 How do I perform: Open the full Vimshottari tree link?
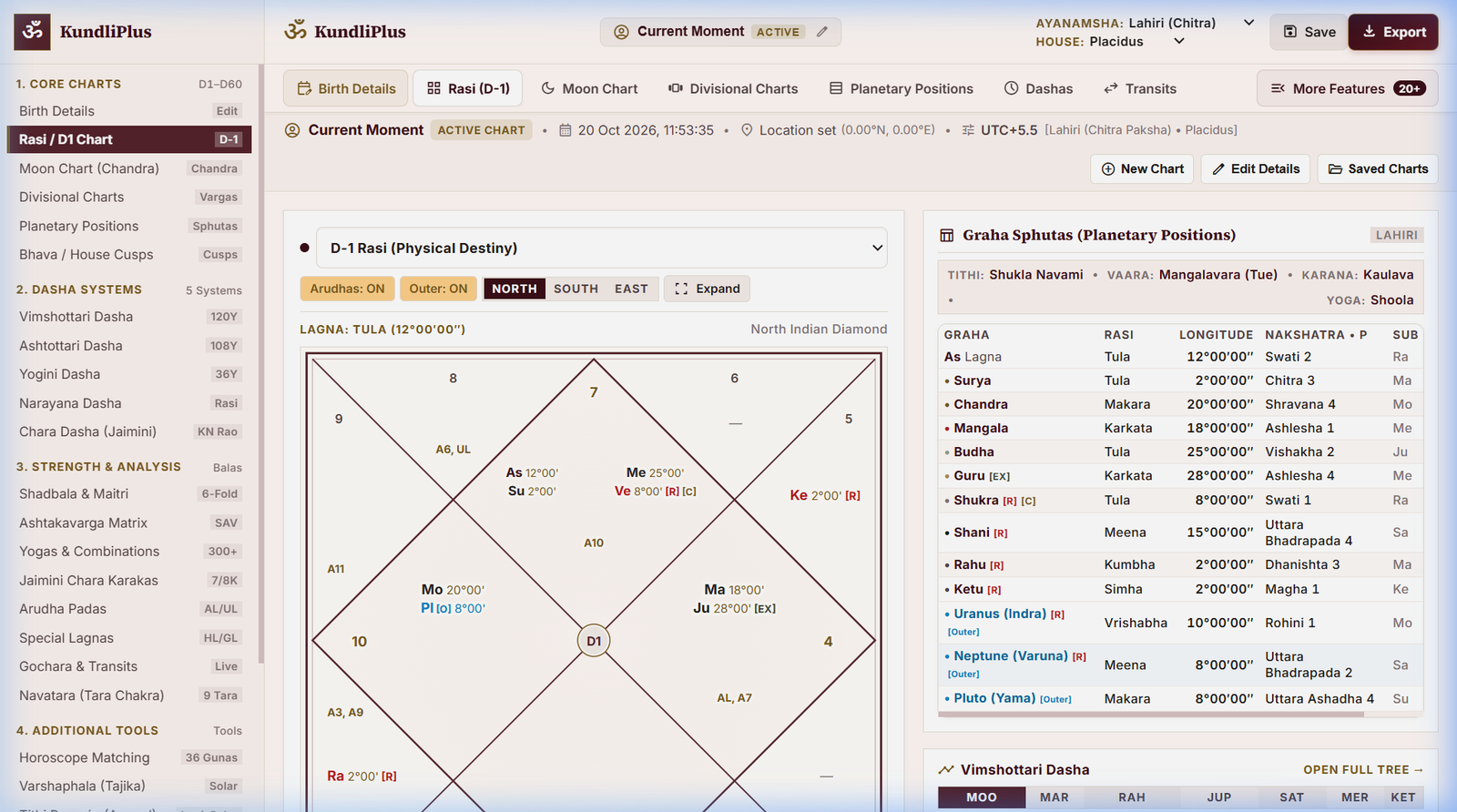coord(1363,770)
